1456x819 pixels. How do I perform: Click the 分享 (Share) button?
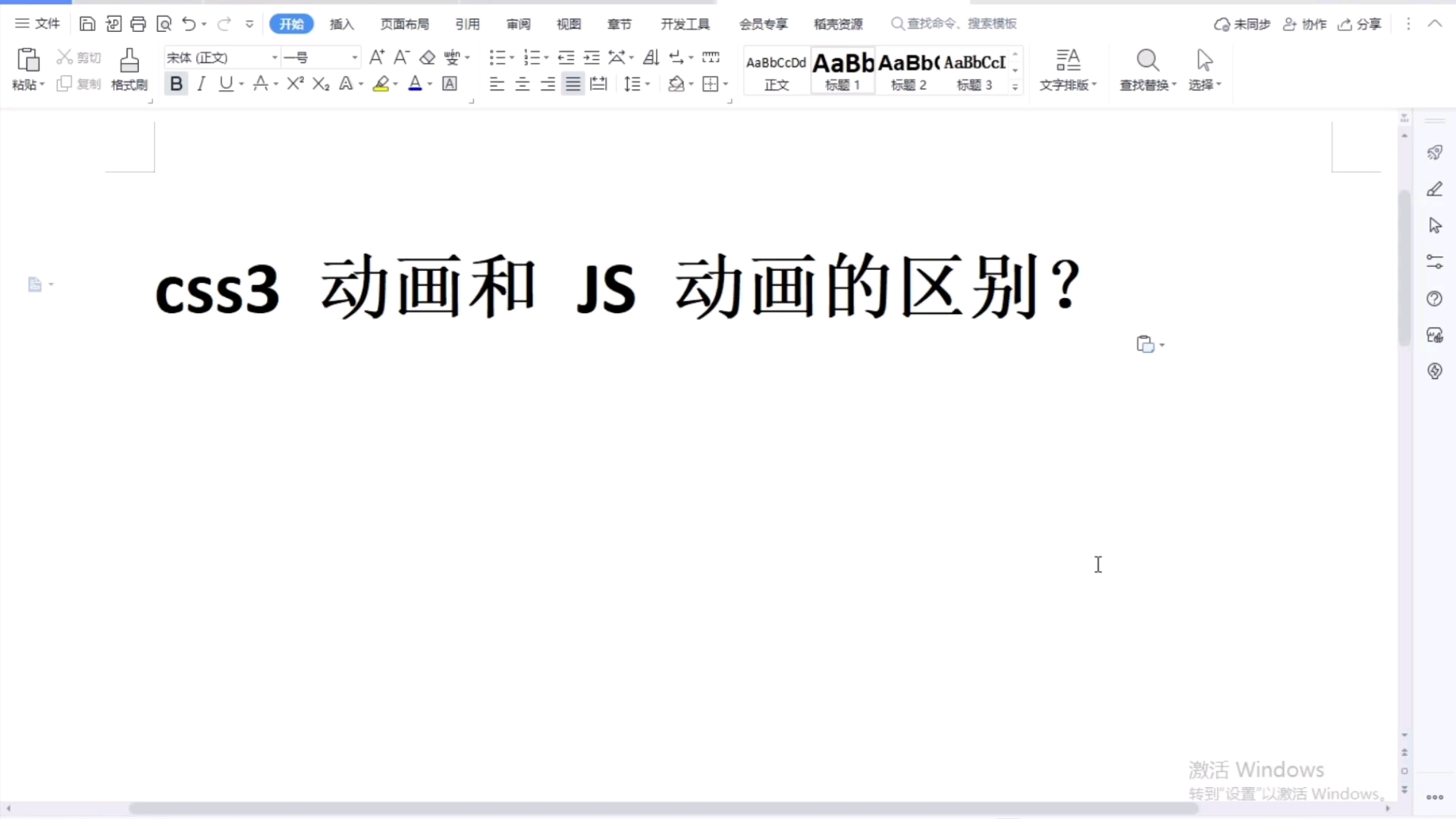click(1360, 24)
